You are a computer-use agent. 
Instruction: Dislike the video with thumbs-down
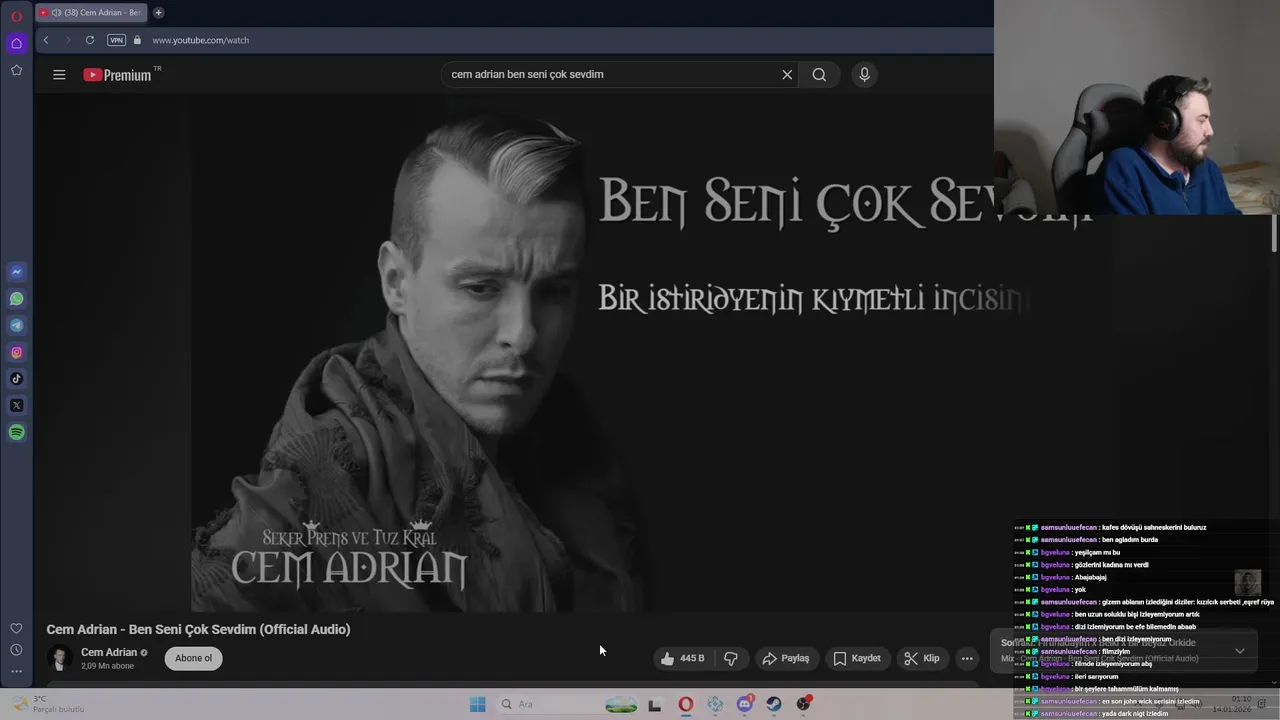(x=731, y=658)
